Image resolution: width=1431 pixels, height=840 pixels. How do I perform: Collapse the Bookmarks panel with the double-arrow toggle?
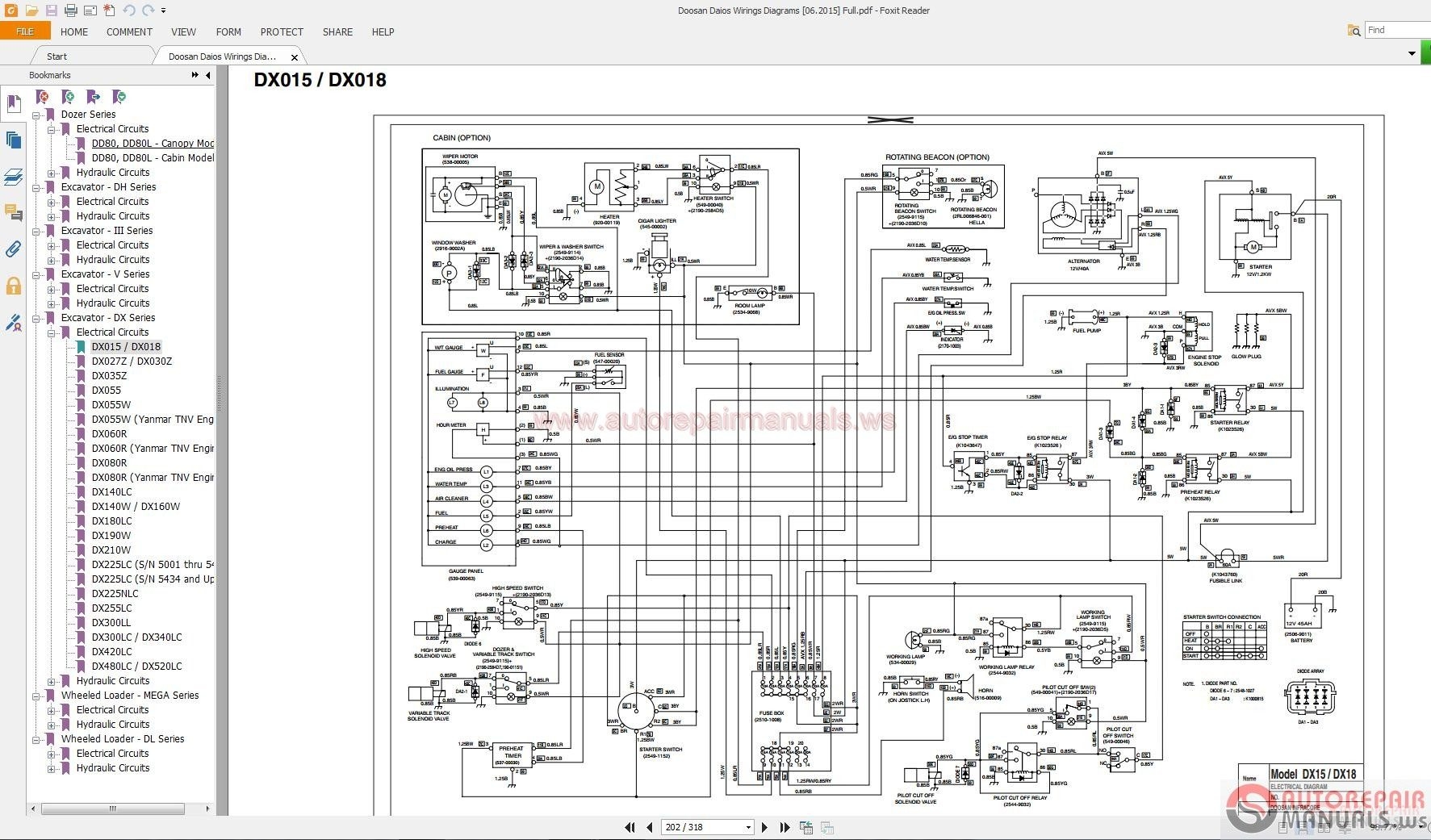click(x=195, y=73)
